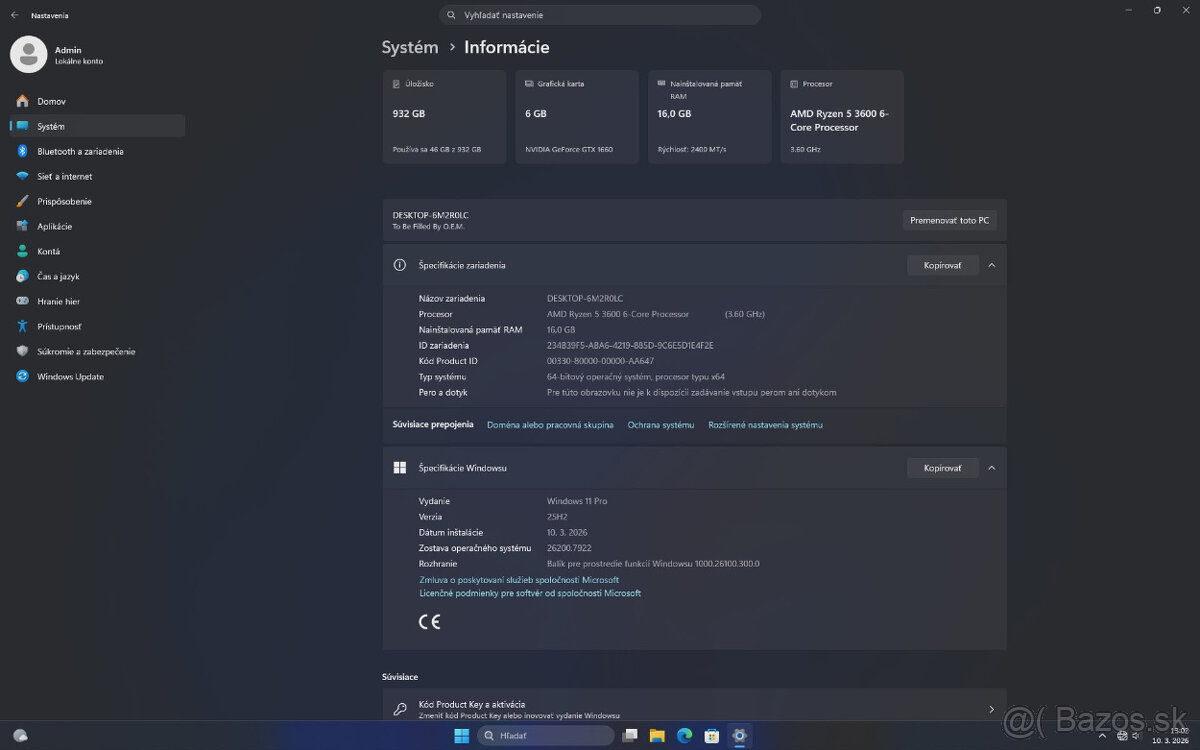Image resolution: width=1200 pixels, height=750 pixels.
Task: Collapse the Špecifikácie zariadenia section
Action: point(991,265)
